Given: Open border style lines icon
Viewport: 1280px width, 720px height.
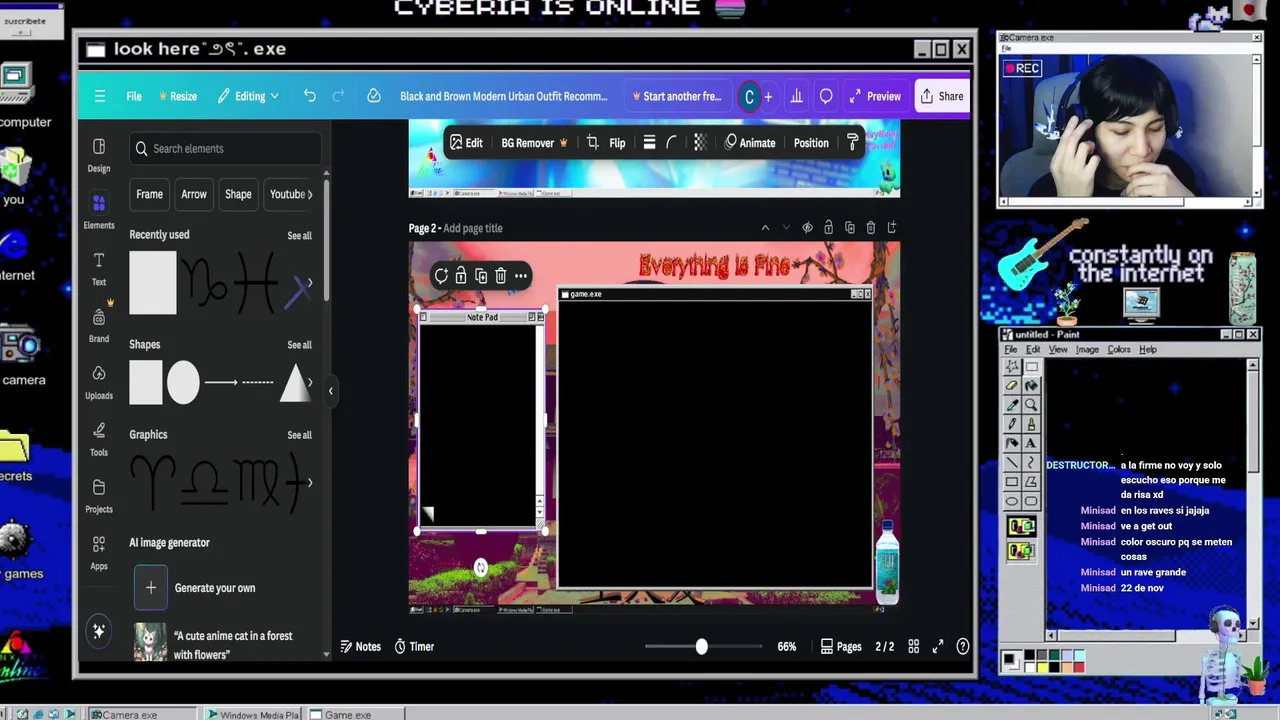Looking at the screenshot, I should 649,143.
